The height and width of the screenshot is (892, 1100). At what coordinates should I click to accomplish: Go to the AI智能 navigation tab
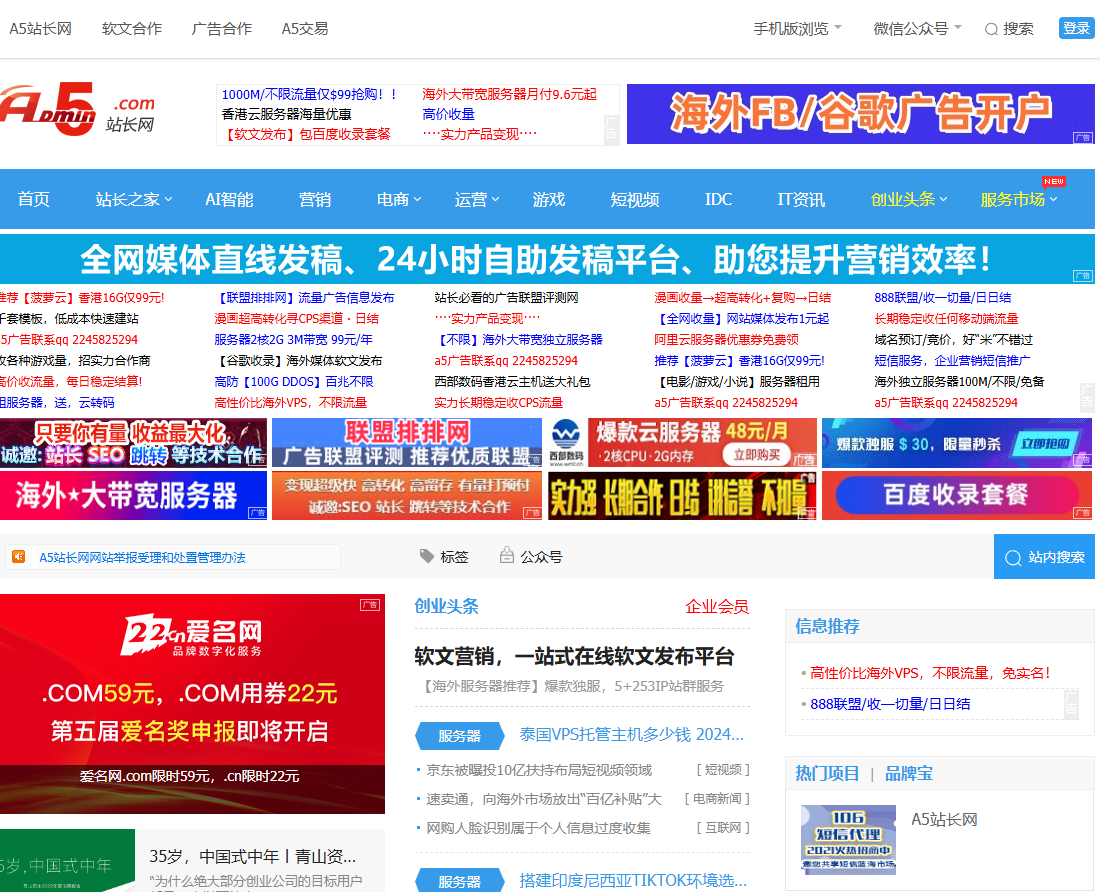229,199
